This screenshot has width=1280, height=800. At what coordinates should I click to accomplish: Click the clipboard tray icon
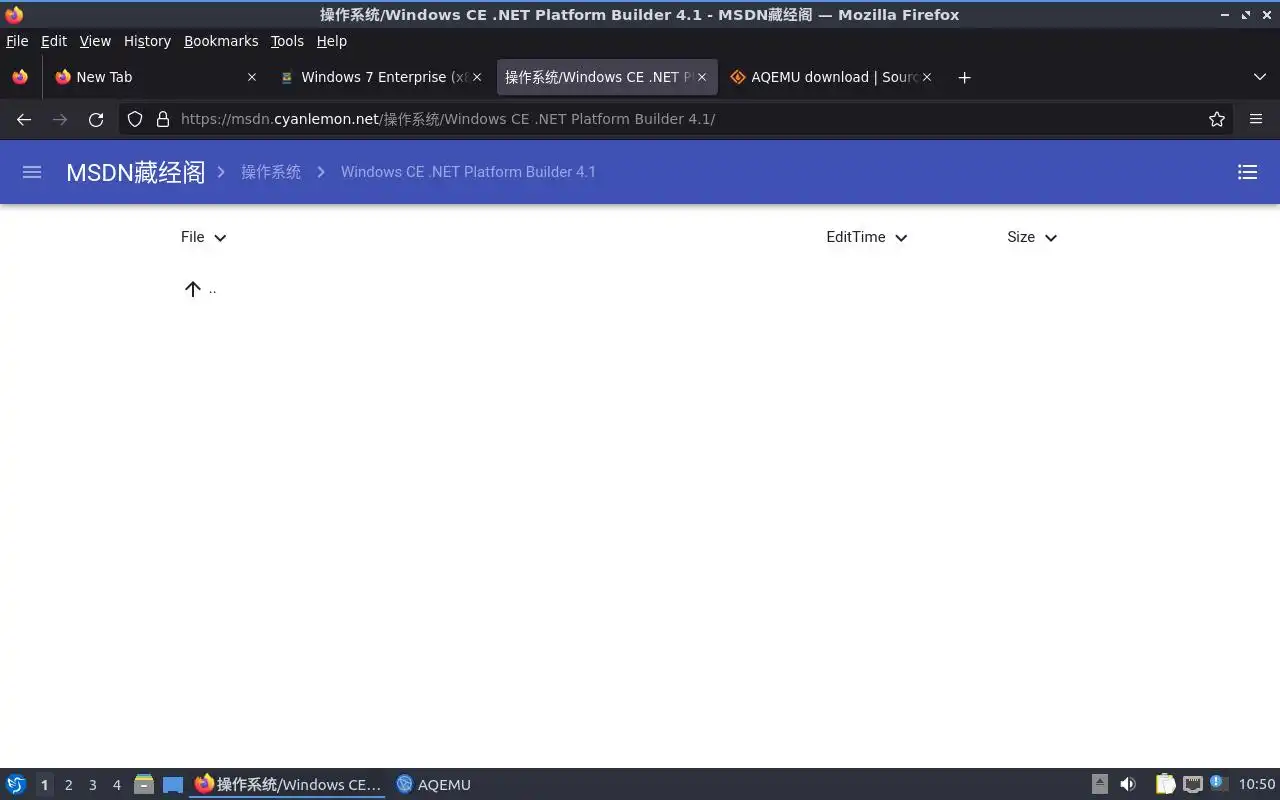[x=1165, y=785]
